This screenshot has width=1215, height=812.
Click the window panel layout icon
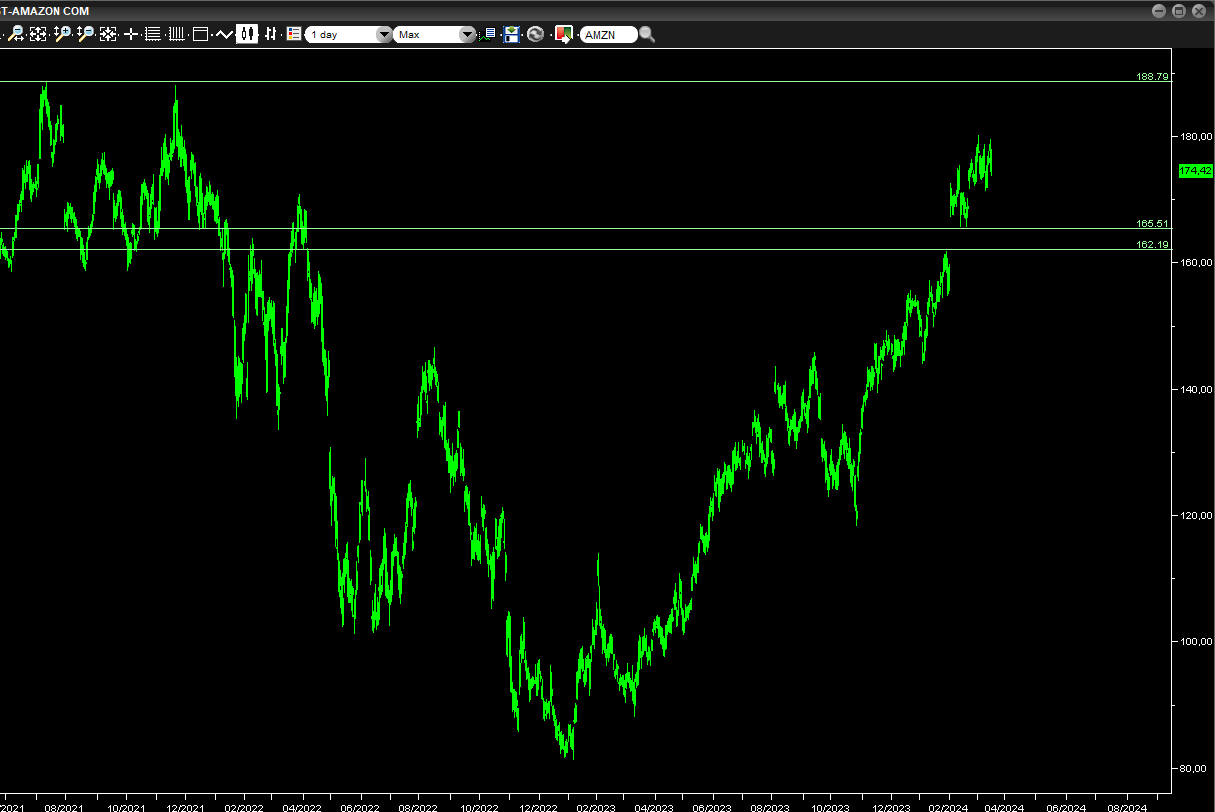pyautogui.click(x=200, y=34)
